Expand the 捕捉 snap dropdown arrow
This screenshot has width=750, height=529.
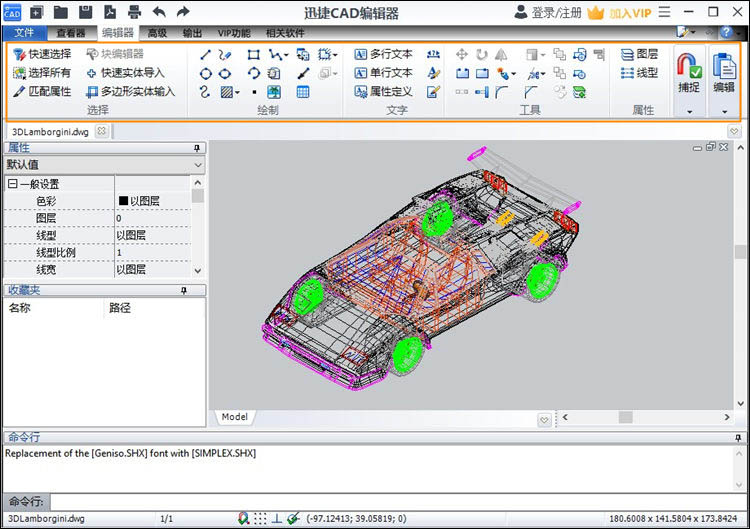point(688,111)
